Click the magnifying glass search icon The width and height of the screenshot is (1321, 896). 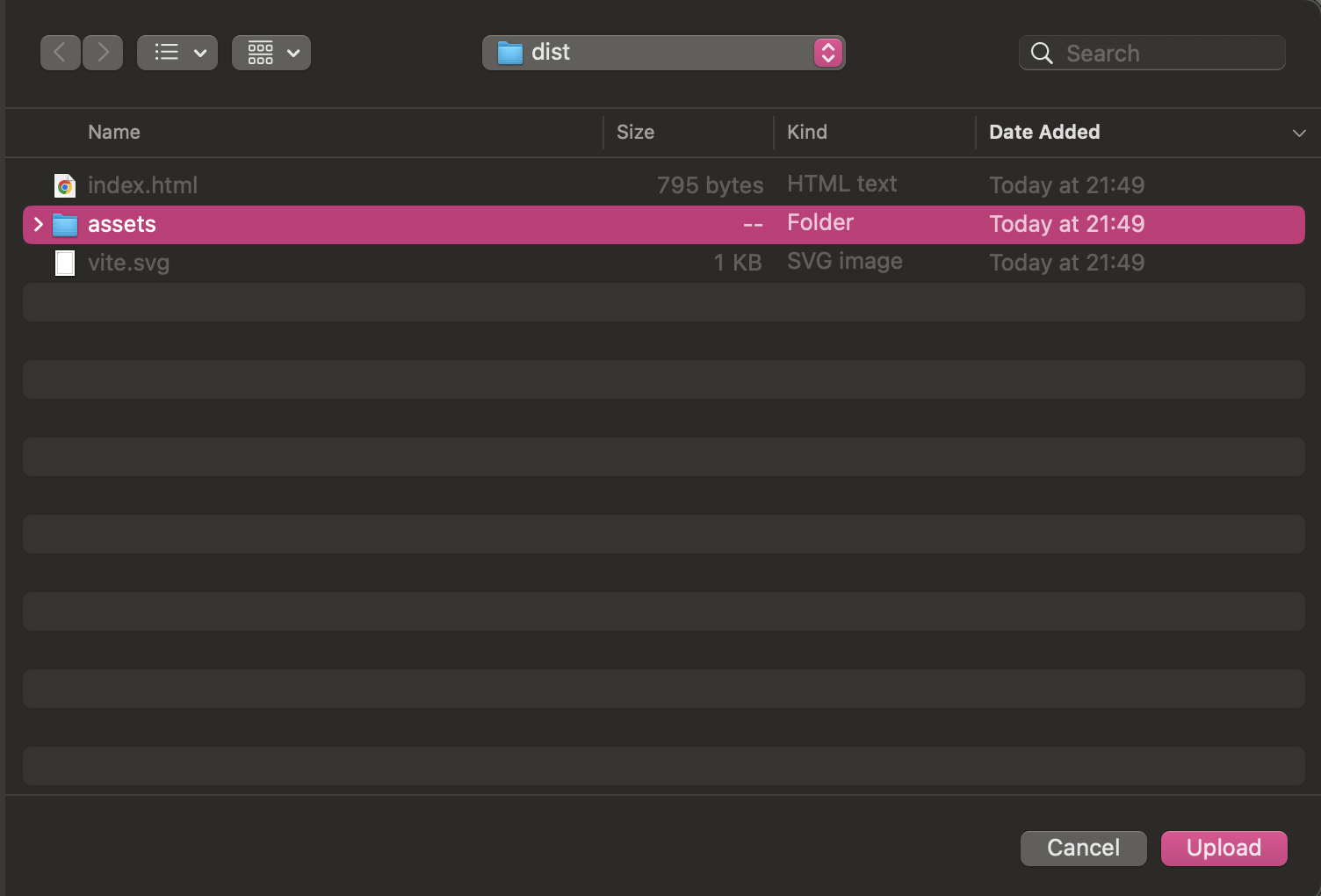tap(1042, 54)
